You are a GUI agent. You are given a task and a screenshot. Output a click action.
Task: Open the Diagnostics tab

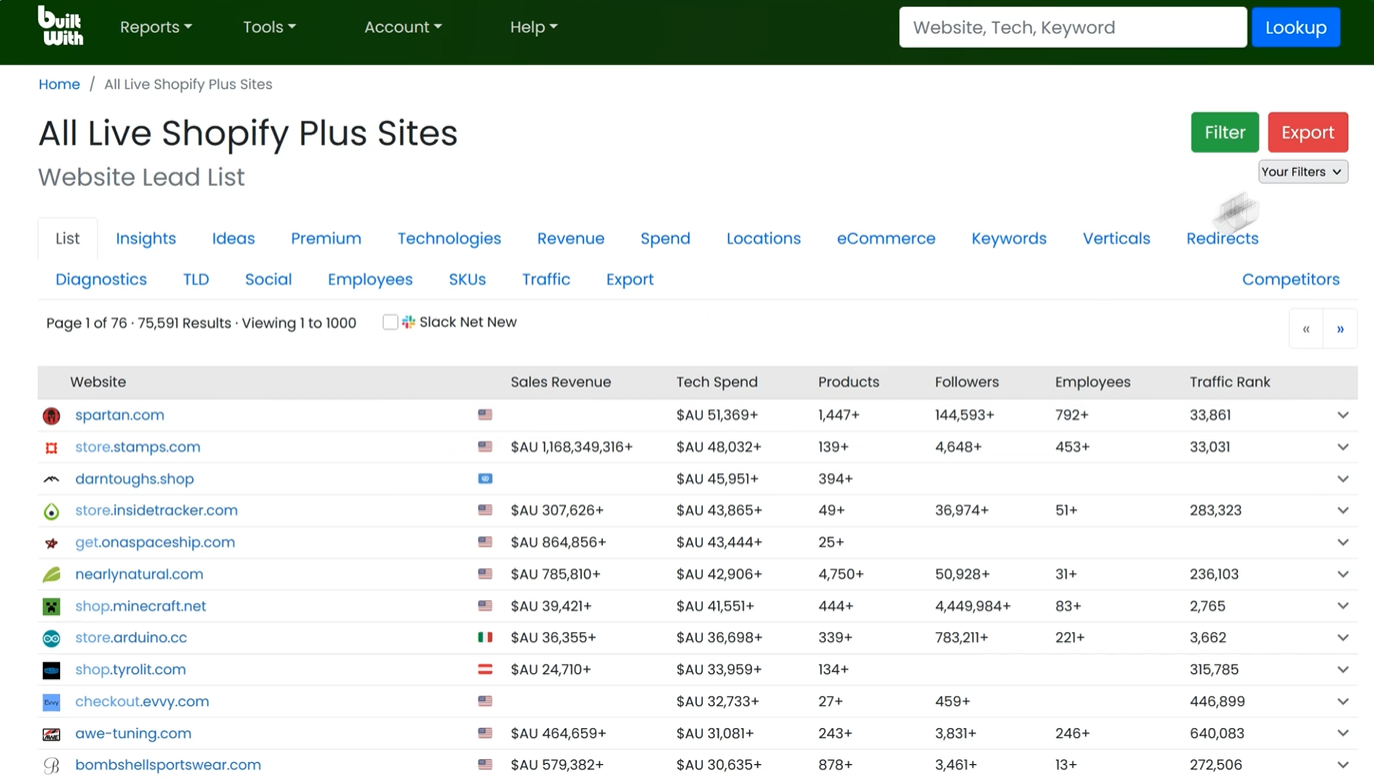(x=101, y=279)
